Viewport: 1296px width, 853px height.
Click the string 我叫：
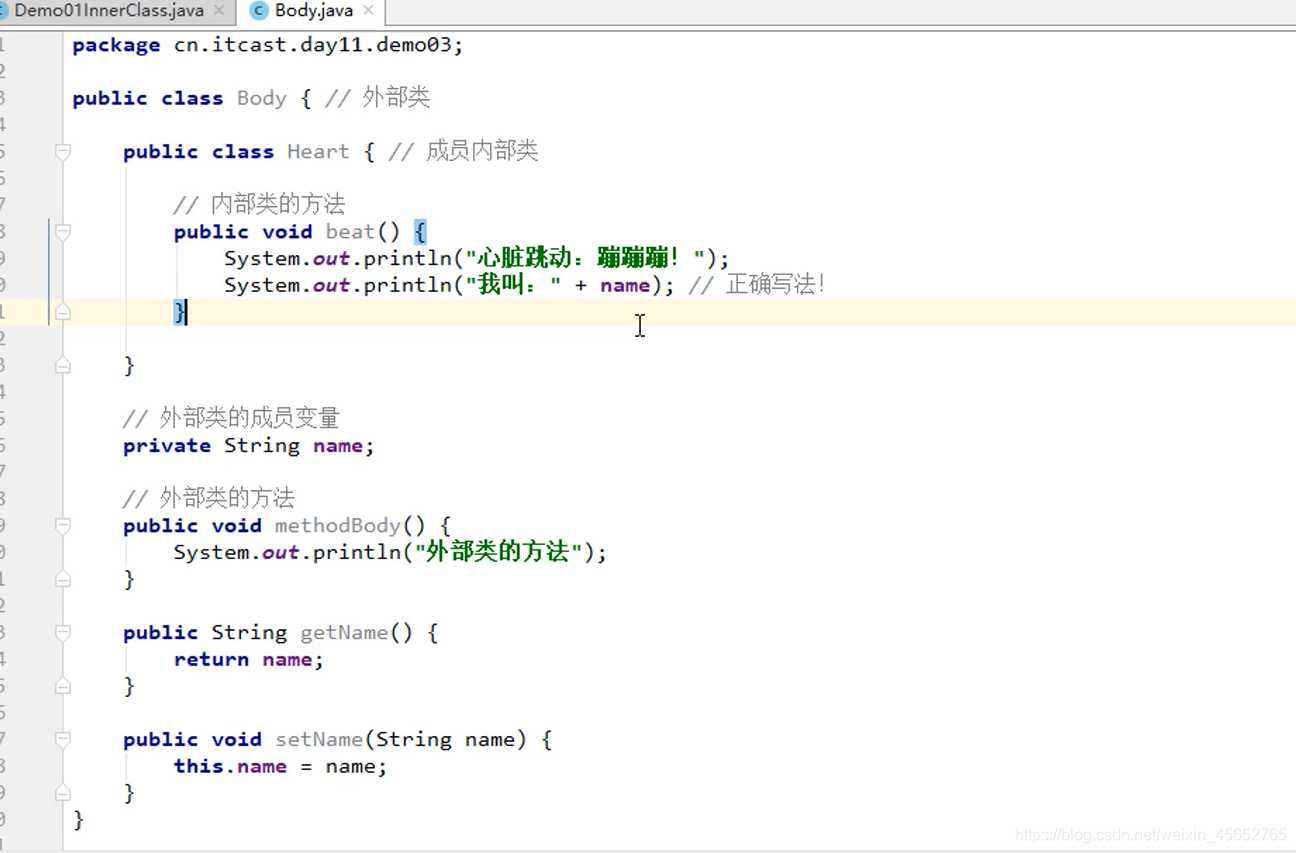[514, 285]
